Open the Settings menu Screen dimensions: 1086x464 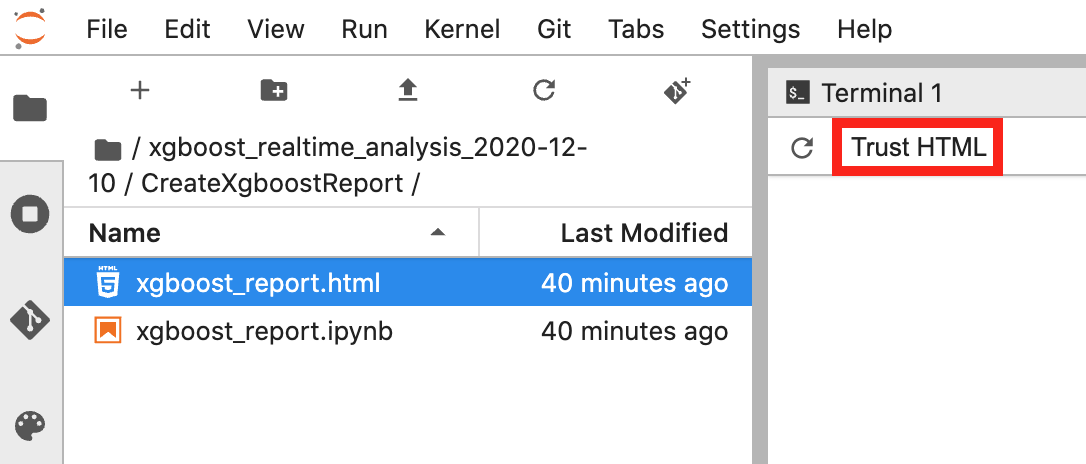[750, 28]
